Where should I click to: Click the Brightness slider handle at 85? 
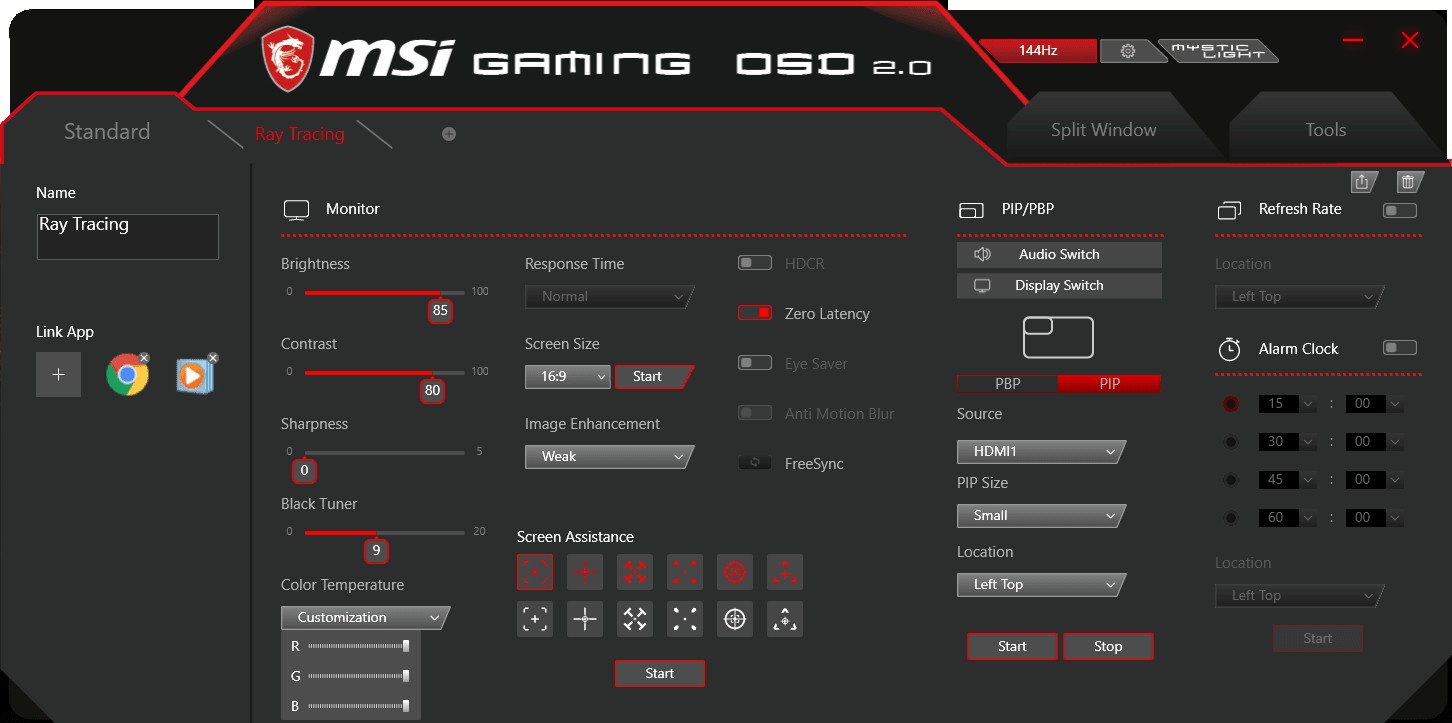(x=440, y=310)
